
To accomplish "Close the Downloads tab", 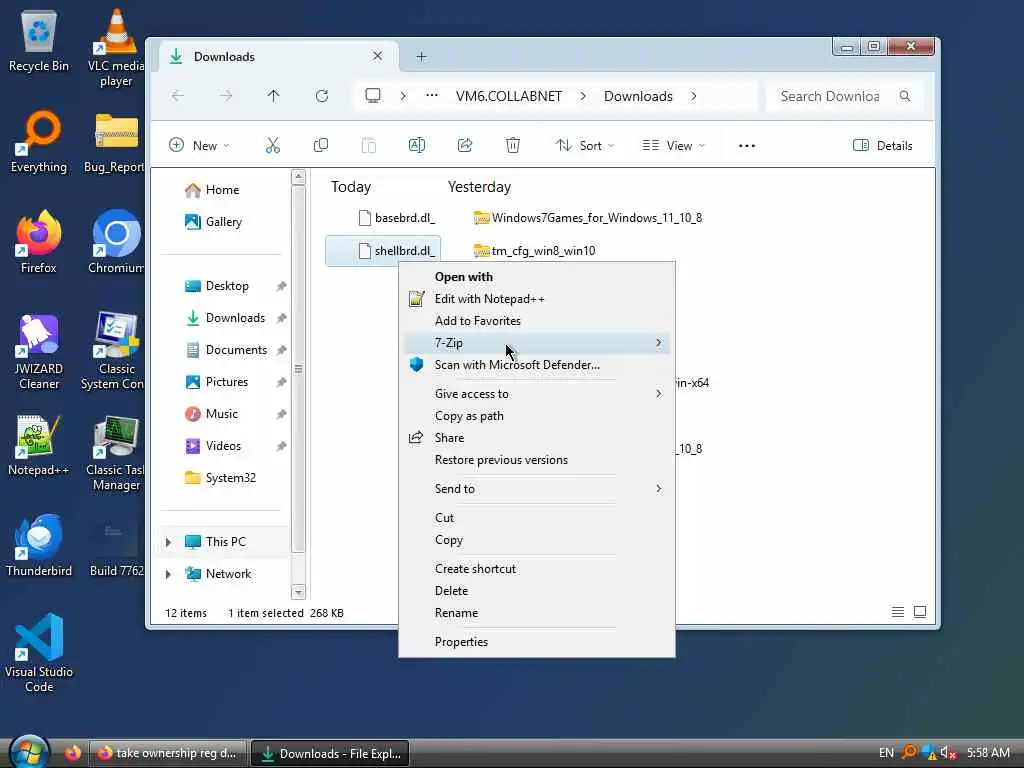I will pos(377,56).
